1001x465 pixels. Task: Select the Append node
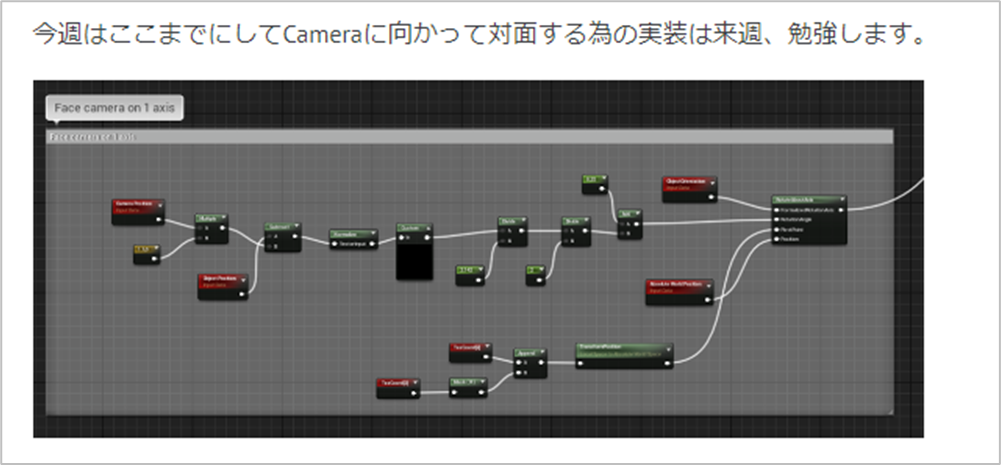(531, 363)
